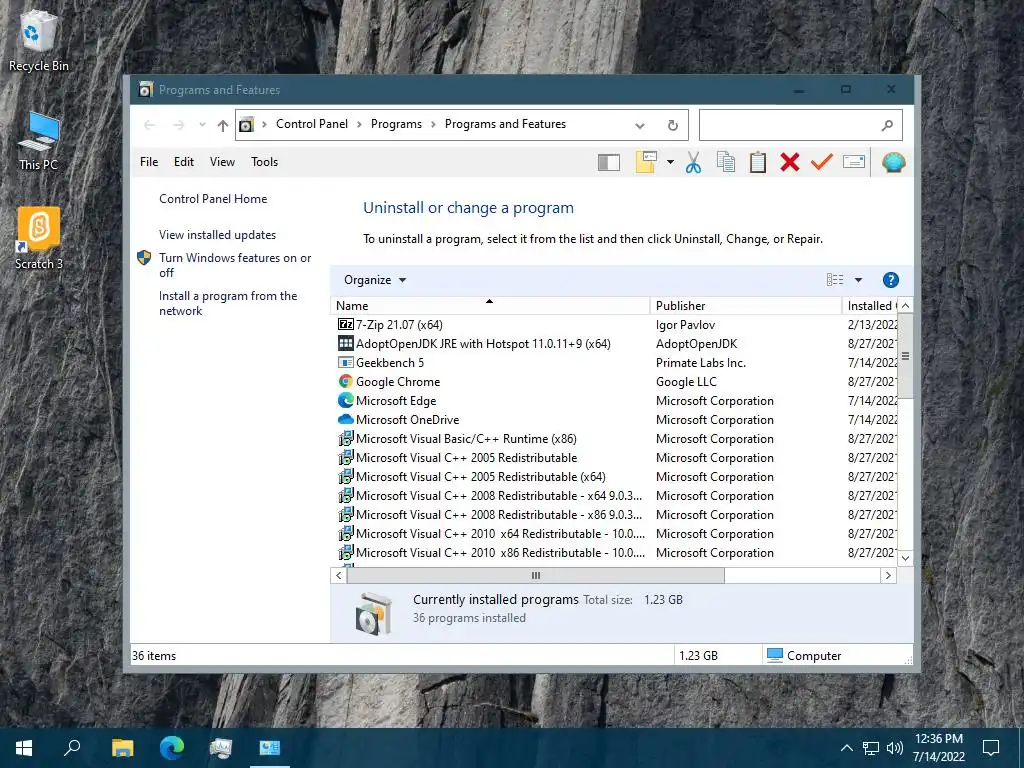This screenshot has height=768, width=1024.
Task: Click Turn Windows features on or off
Action: 235,265
